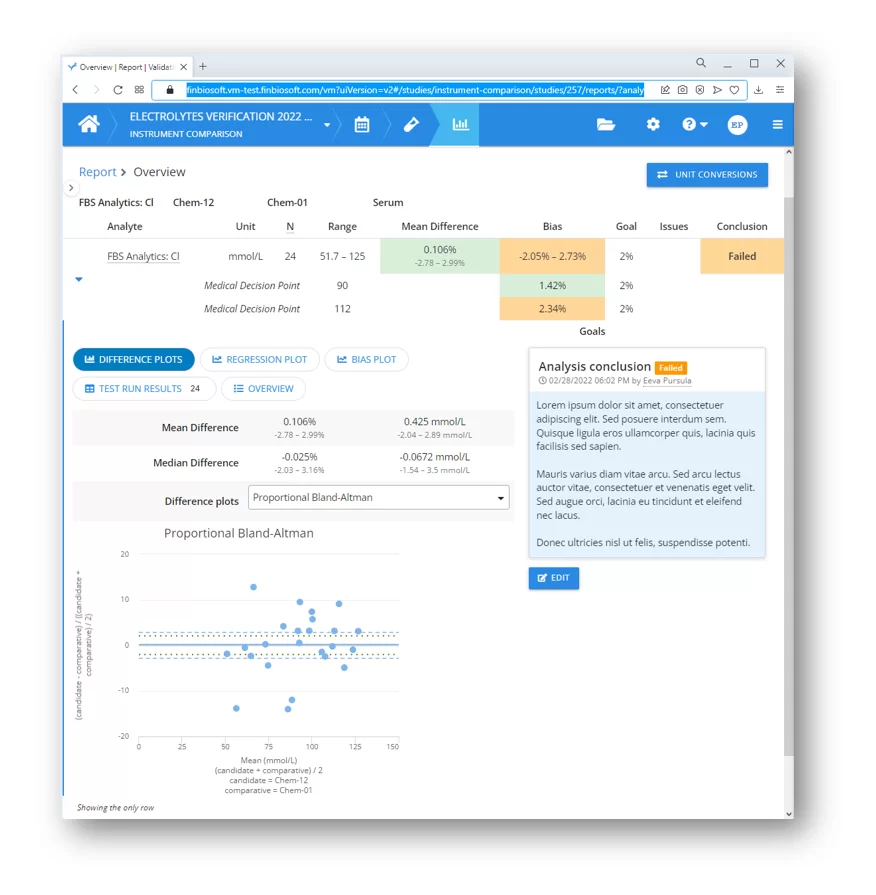The image size is (876, 895).
Task: Go to the home page icon
Action: 89,124
